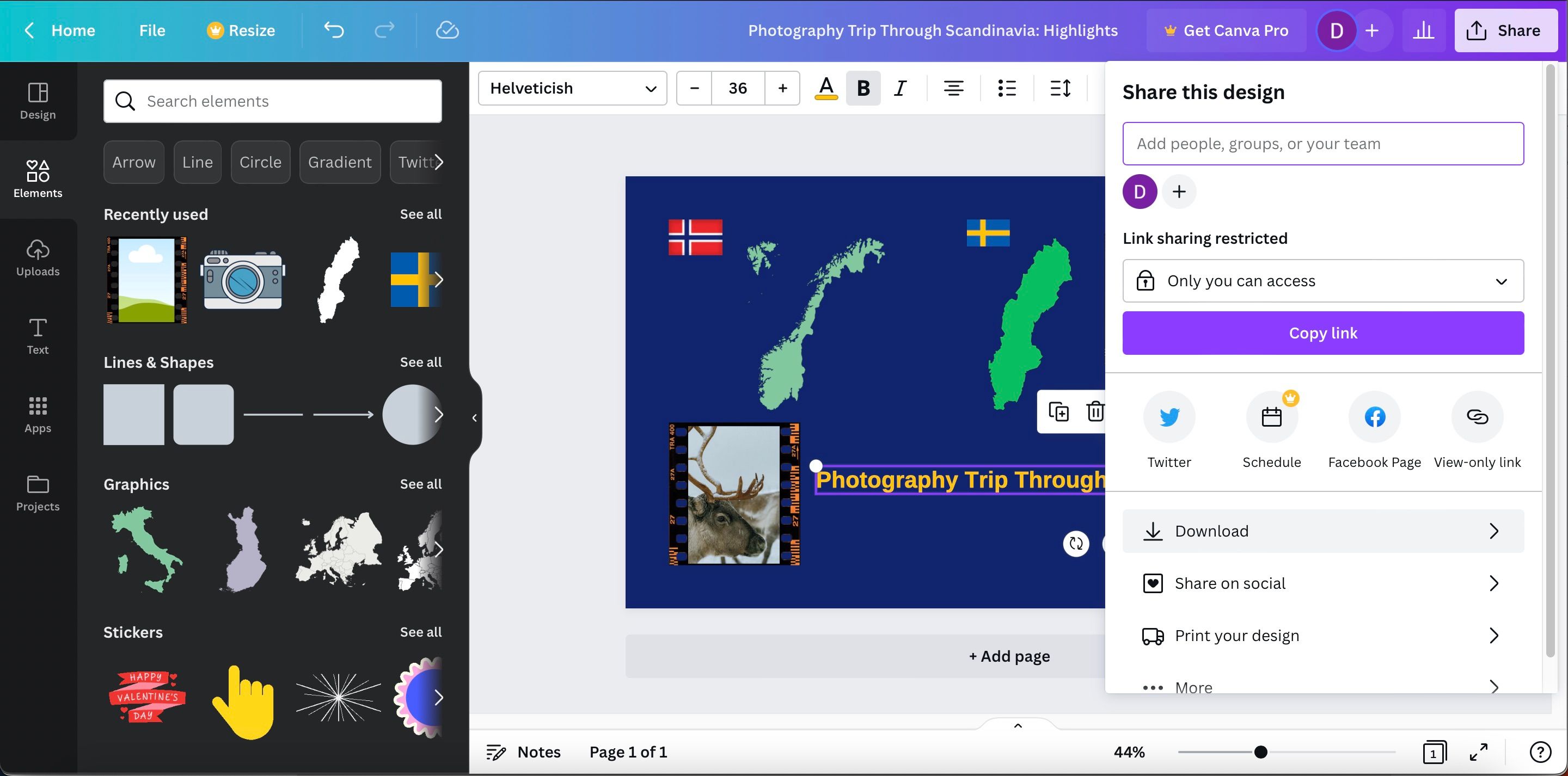
Task: Click the Twitter share icon
Action: (1169, 417)
